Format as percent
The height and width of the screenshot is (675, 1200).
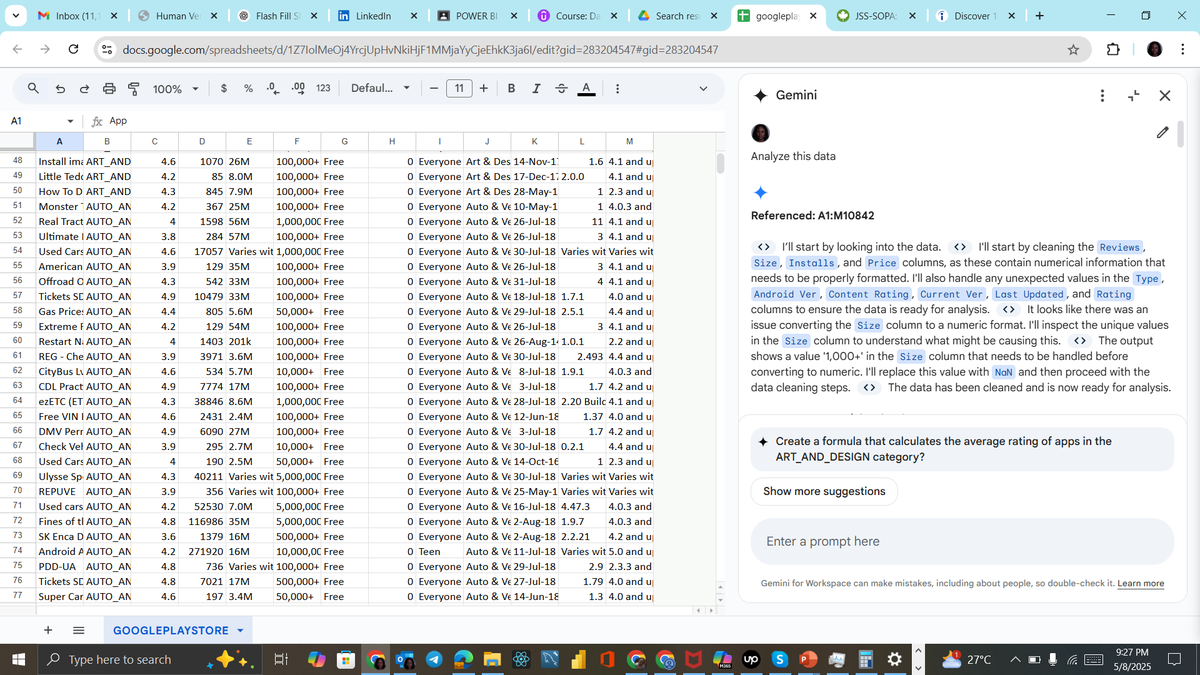click(247, 89)
